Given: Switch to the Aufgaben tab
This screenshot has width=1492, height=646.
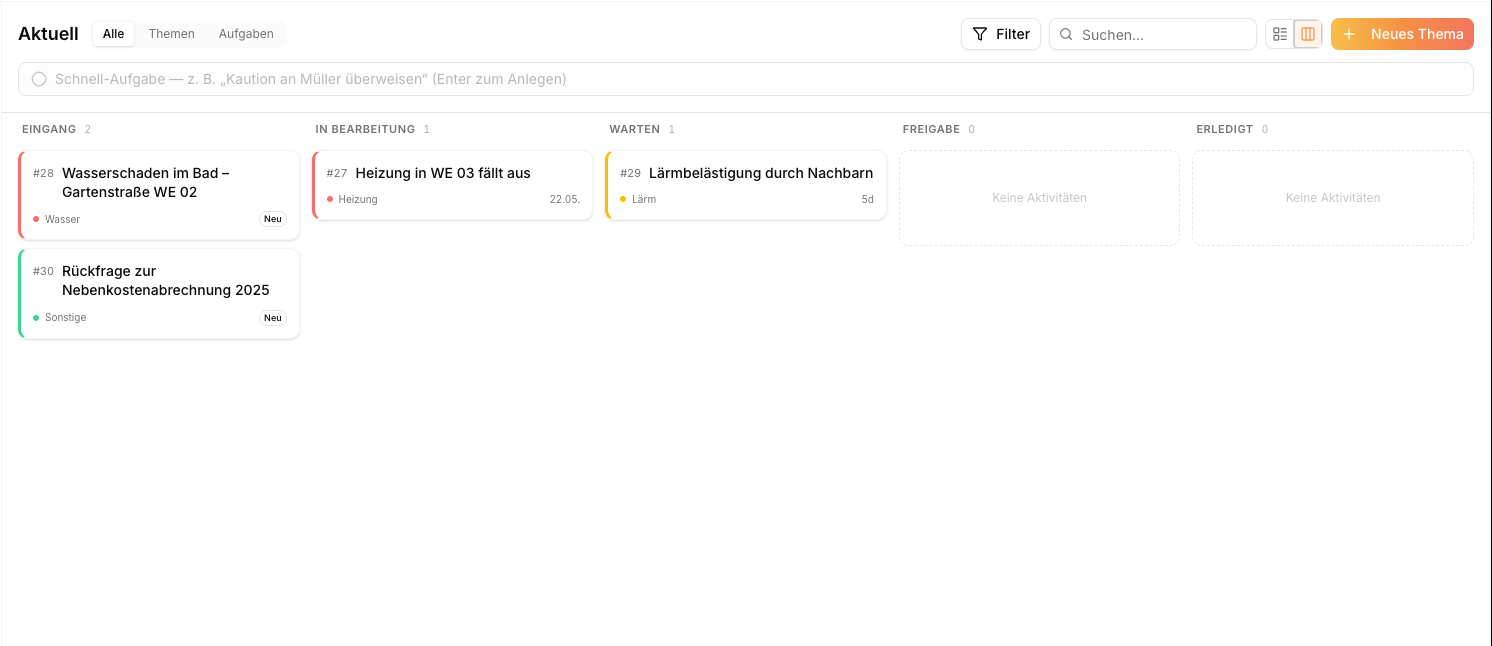Looking at the screenshot, I should [x=246, y=34].
